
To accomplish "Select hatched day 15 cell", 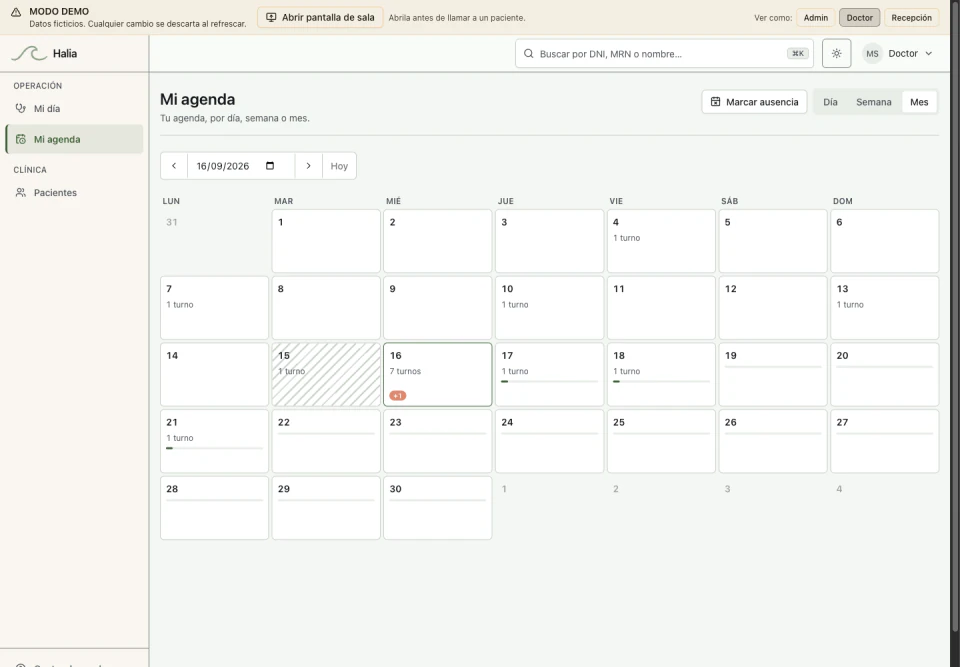I will pos(326,374).
